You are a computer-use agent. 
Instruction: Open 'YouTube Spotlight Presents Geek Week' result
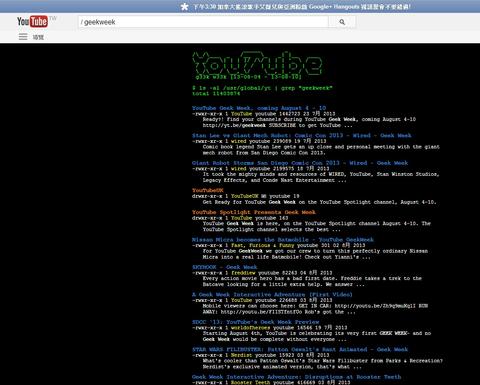click(254, 212)
